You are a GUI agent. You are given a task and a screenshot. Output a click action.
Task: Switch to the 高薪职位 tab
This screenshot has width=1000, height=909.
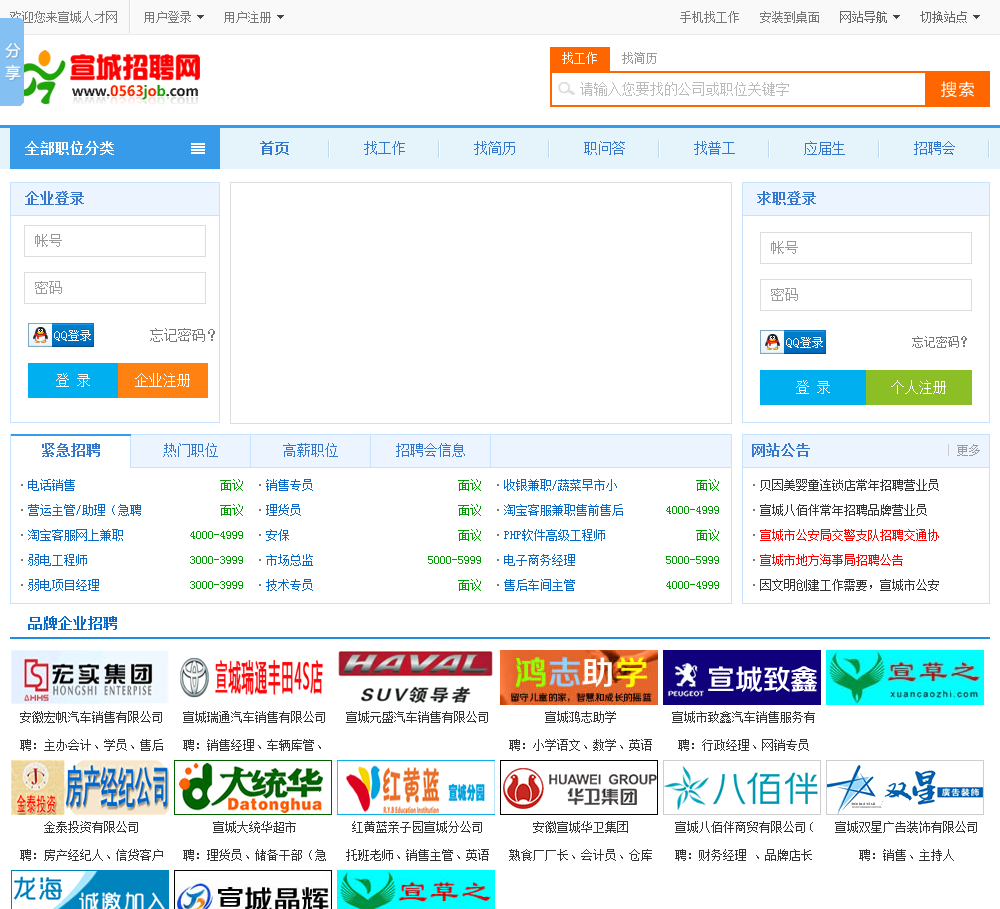tap(310, 450)
